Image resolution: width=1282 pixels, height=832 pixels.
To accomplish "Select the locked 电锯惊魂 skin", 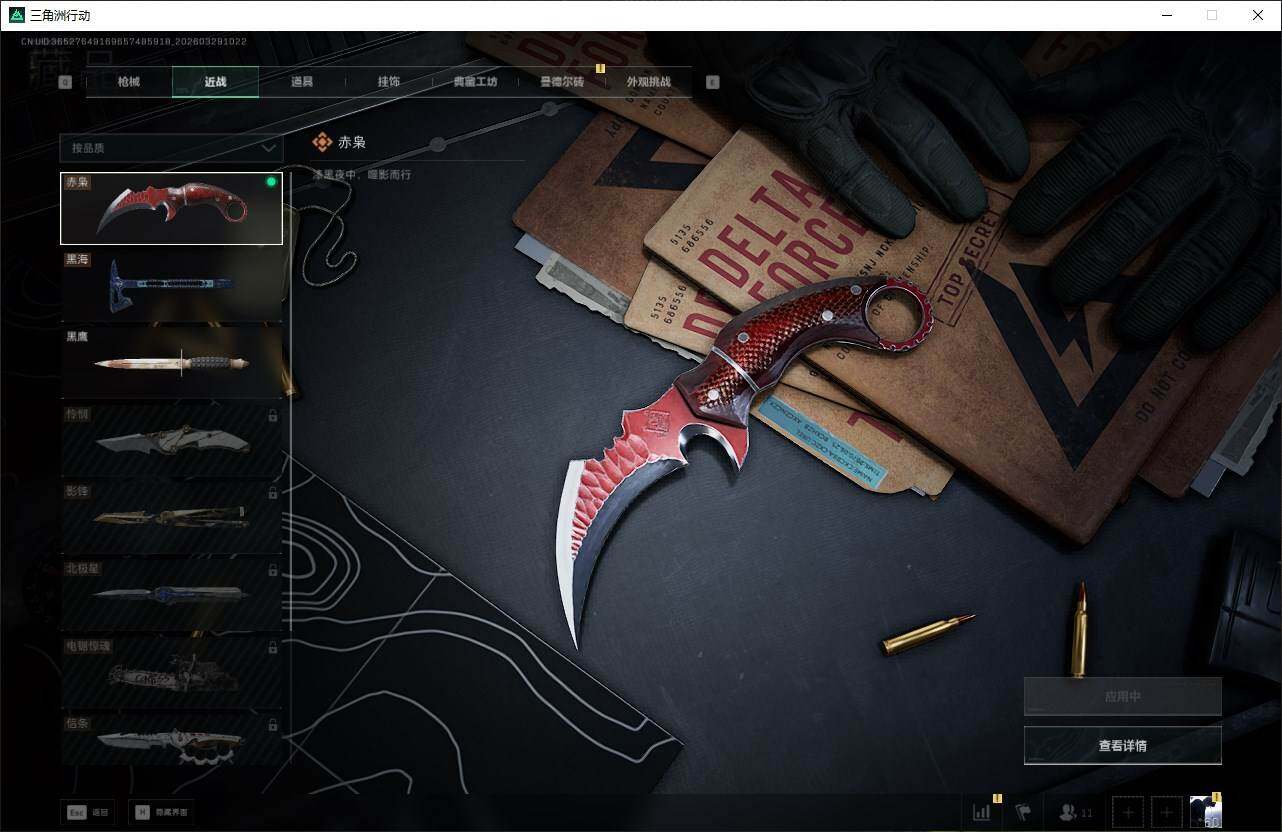I will [171, 673].
